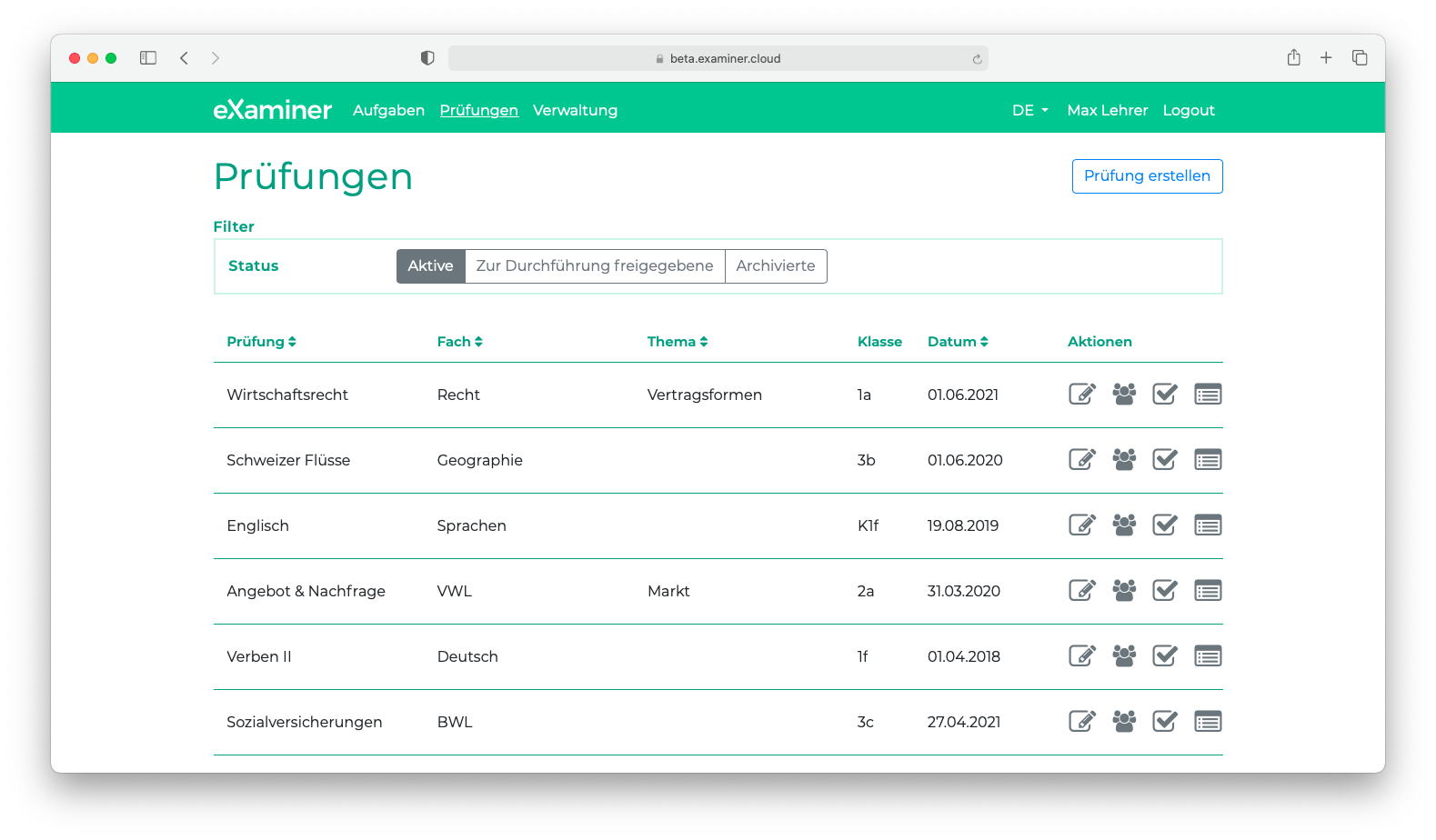Open the DE language dropdown

(1030, 110)
